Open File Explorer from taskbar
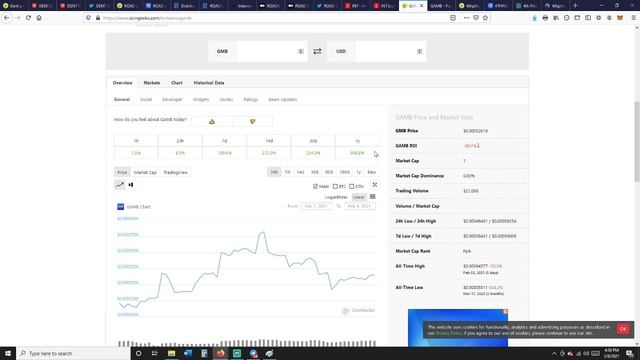Image resolution: width=640 pixels, height=360 pixels. pos(171,353)
